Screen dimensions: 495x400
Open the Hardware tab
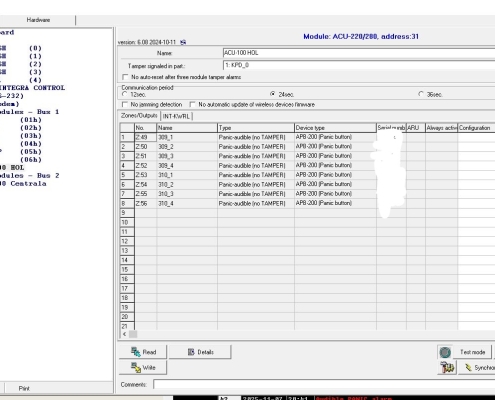[x=38, y=20]
